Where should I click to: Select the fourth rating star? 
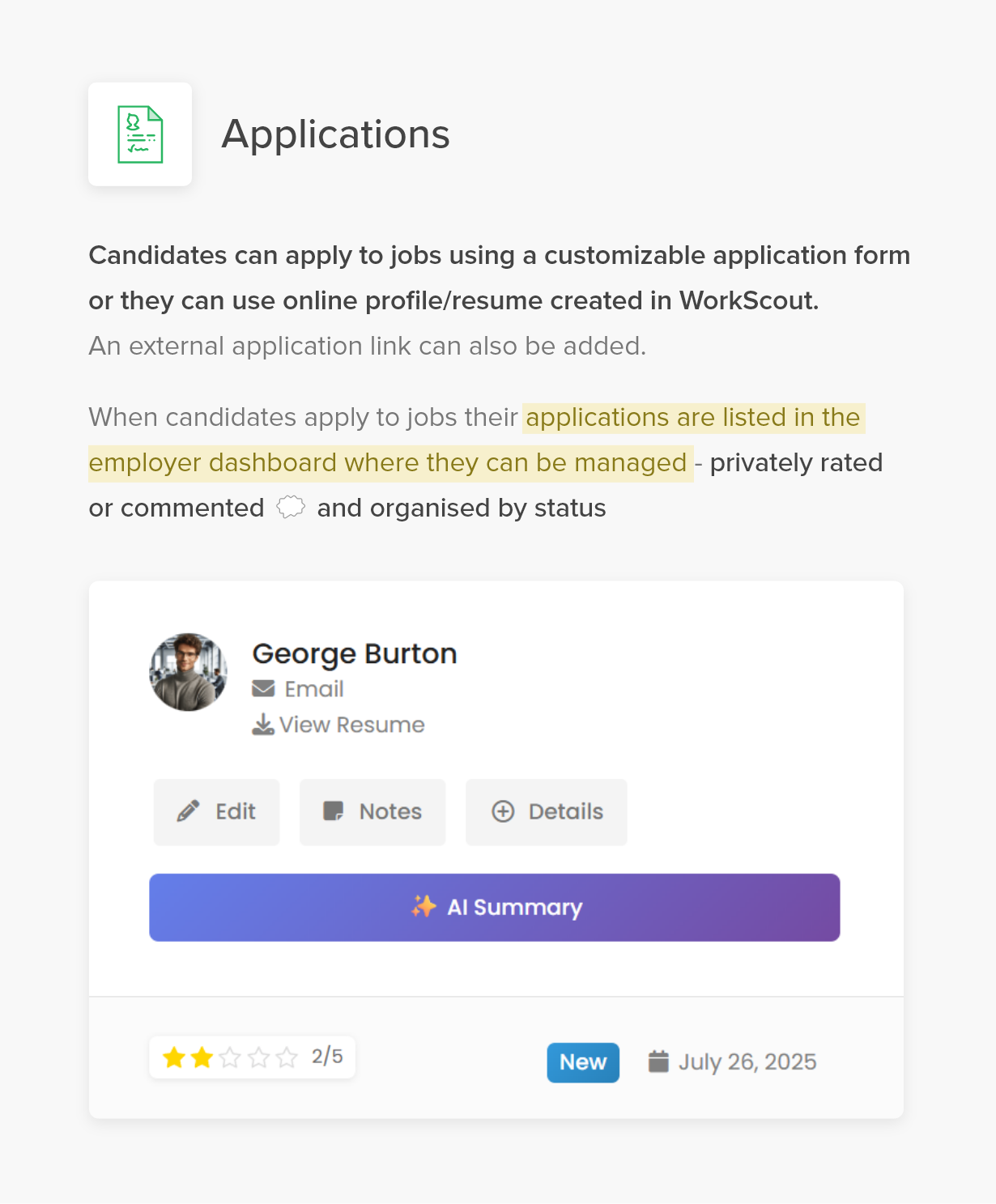(258, 1057)
